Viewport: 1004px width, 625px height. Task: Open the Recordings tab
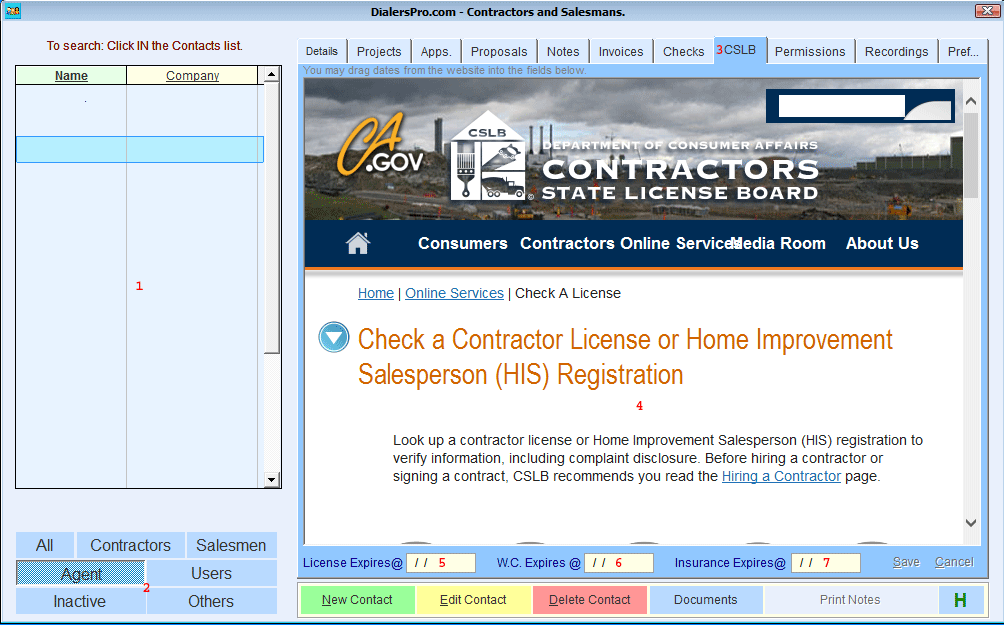(896, 51)
